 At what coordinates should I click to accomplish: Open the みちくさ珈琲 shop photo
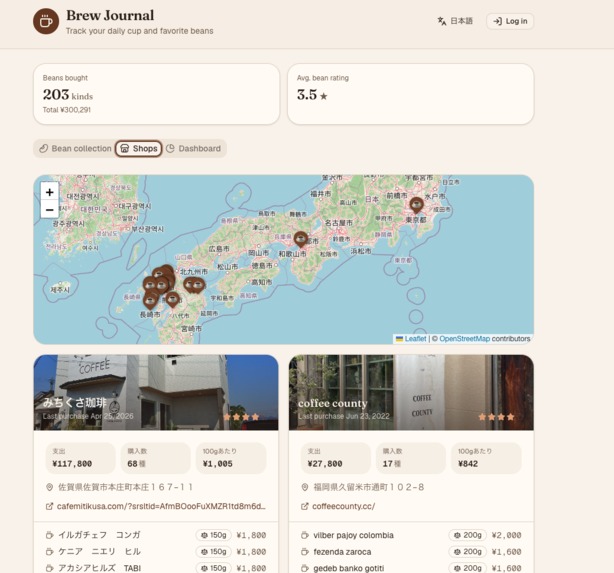point(156,392)
